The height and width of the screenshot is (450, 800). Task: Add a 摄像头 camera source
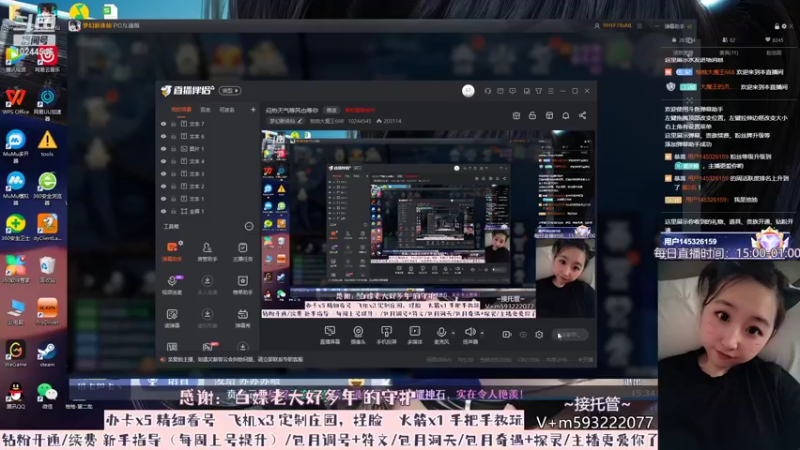point(358,335)
